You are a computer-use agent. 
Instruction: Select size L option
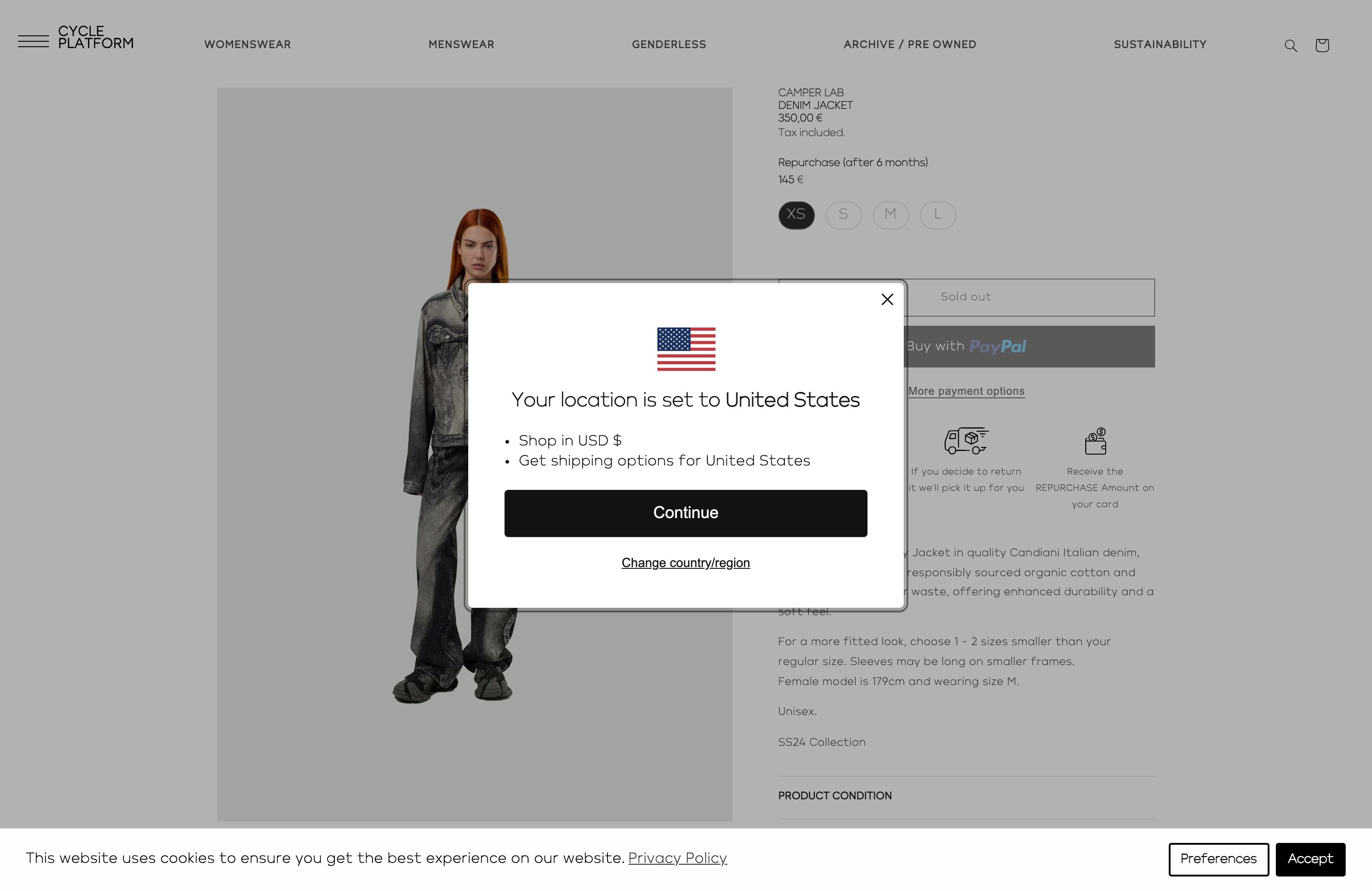pyautogui.click(x=938, y=215)
